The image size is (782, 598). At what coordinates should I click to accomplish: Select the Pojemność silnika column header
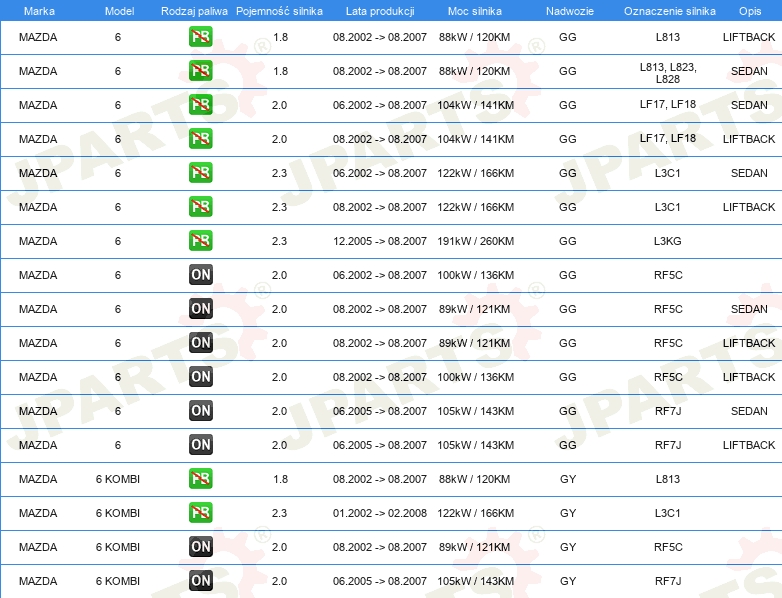coord(279,11)
